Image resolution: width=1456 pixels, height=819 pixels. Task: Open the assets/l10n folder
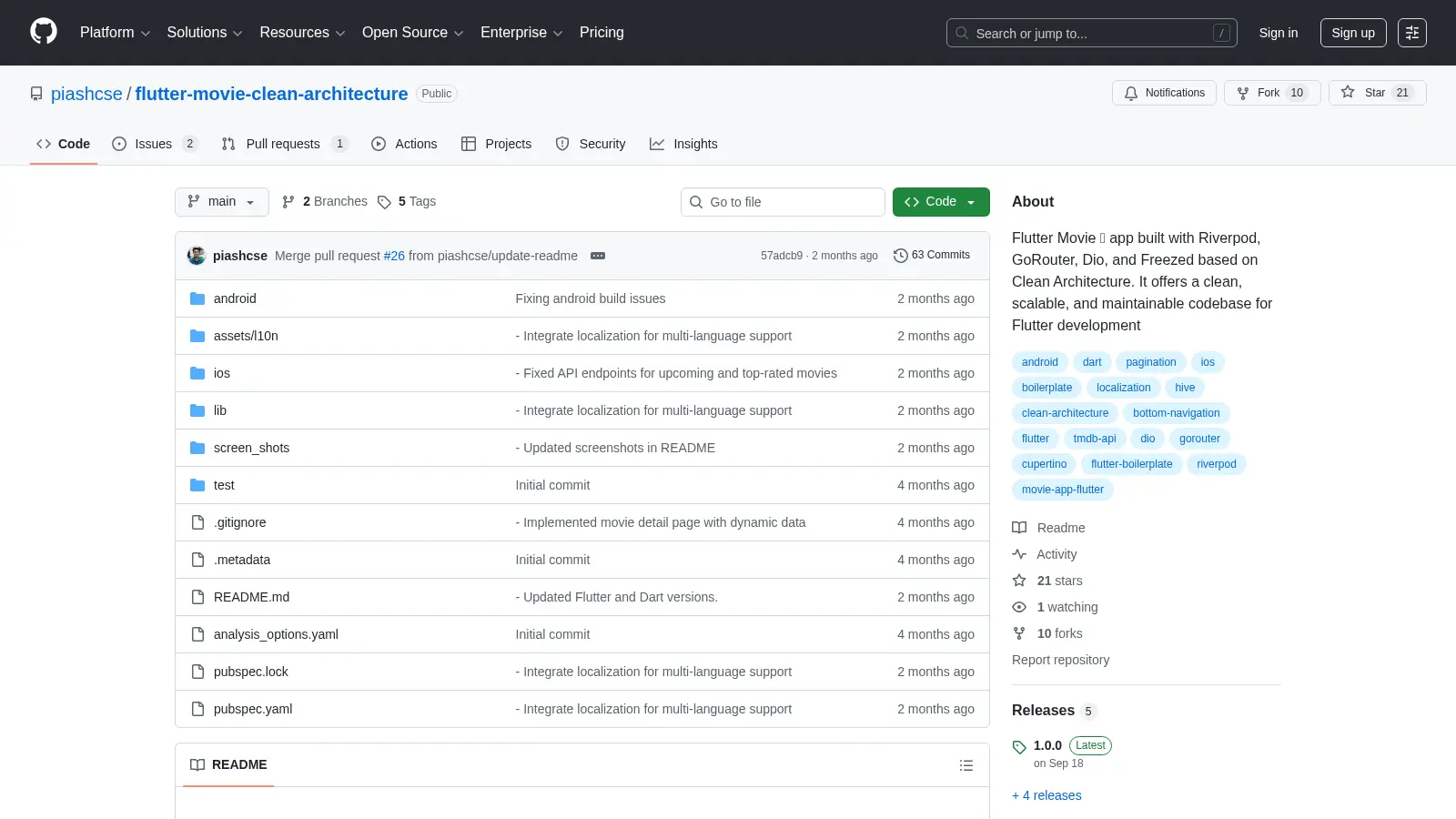[246, 336]
